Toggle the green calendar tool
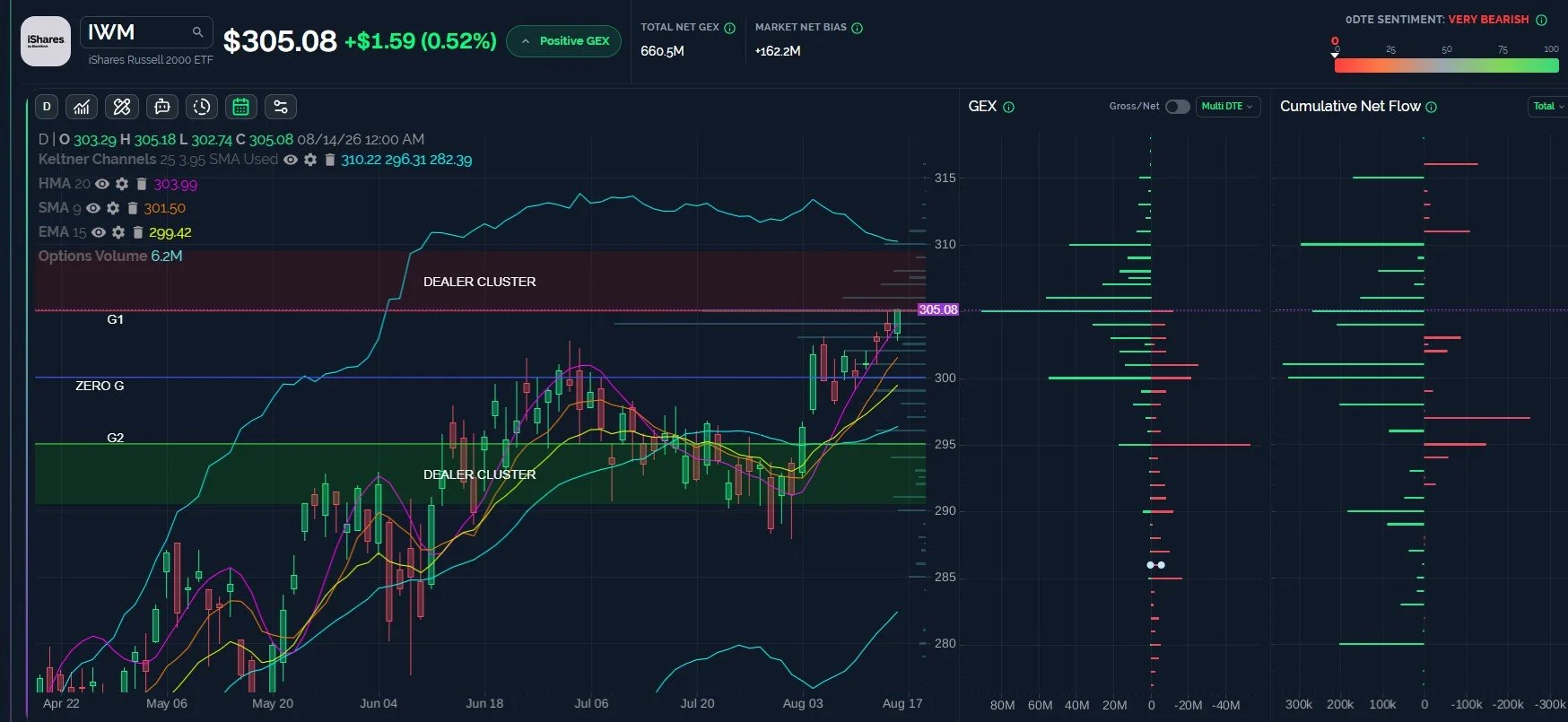The image size is (1568, 722). click(x=240, y=107)
